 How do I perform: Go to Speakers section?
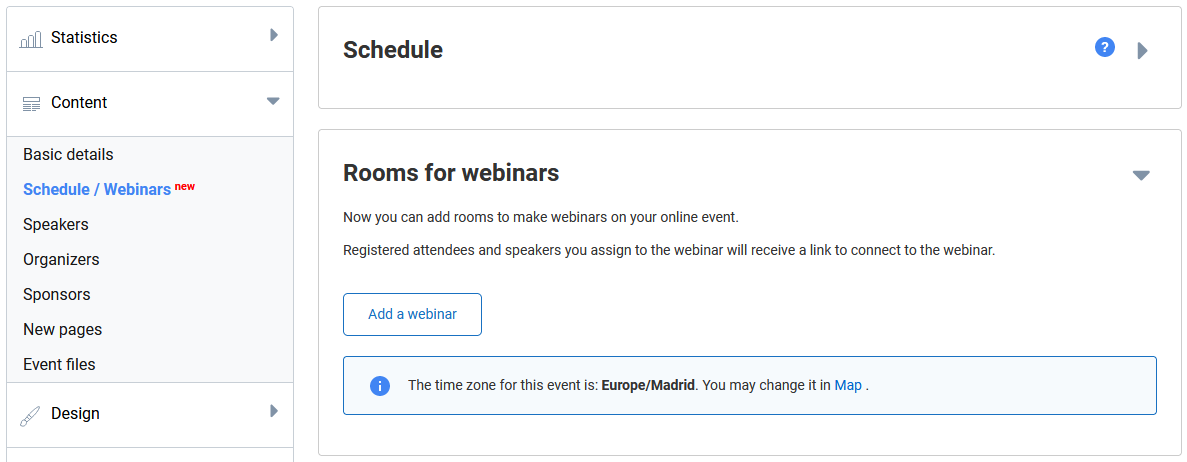click(56, 225)
